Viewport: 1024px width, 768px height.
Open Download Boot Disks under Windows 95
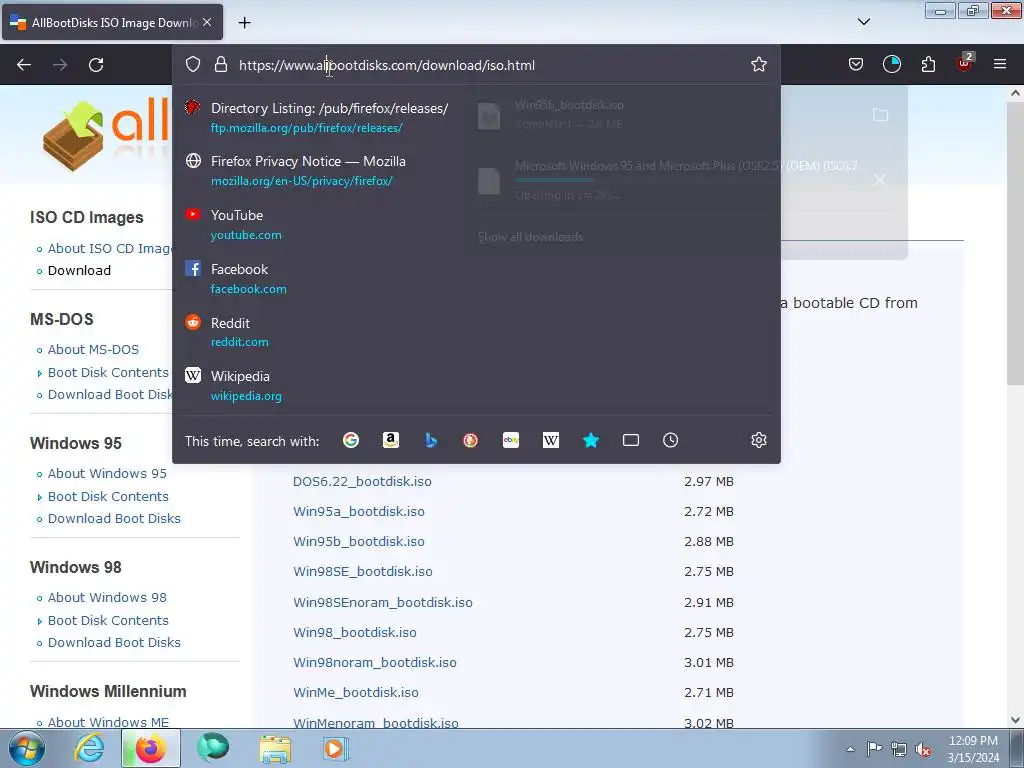click(x=114, y=519)
